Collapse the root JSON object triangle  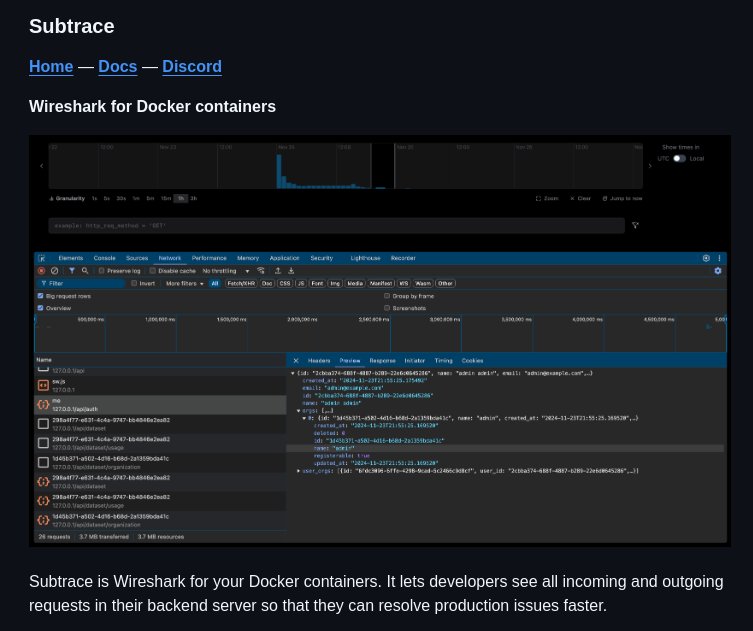pos(293,373)
